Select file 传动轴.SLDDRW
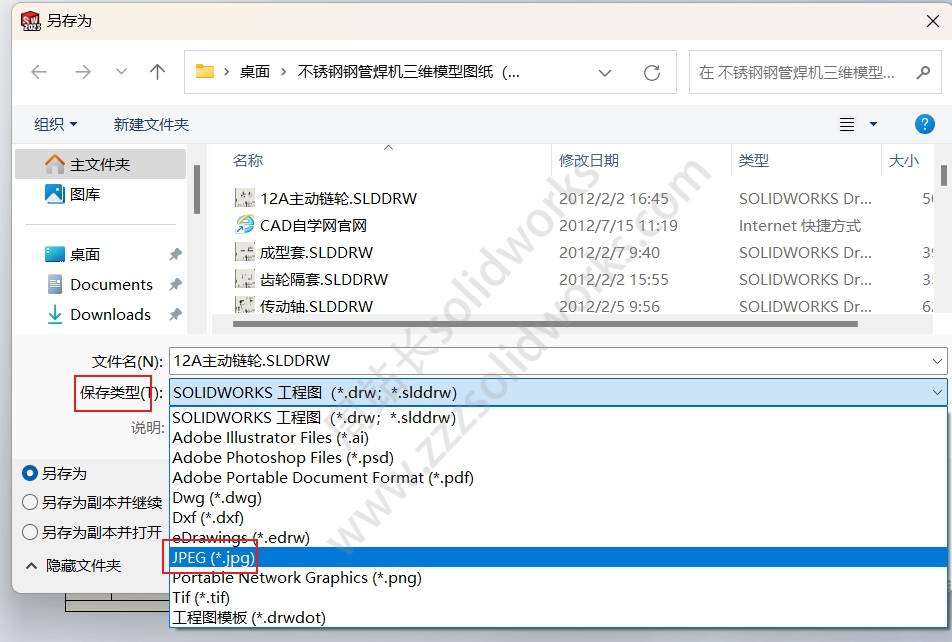 coord(316,306)
